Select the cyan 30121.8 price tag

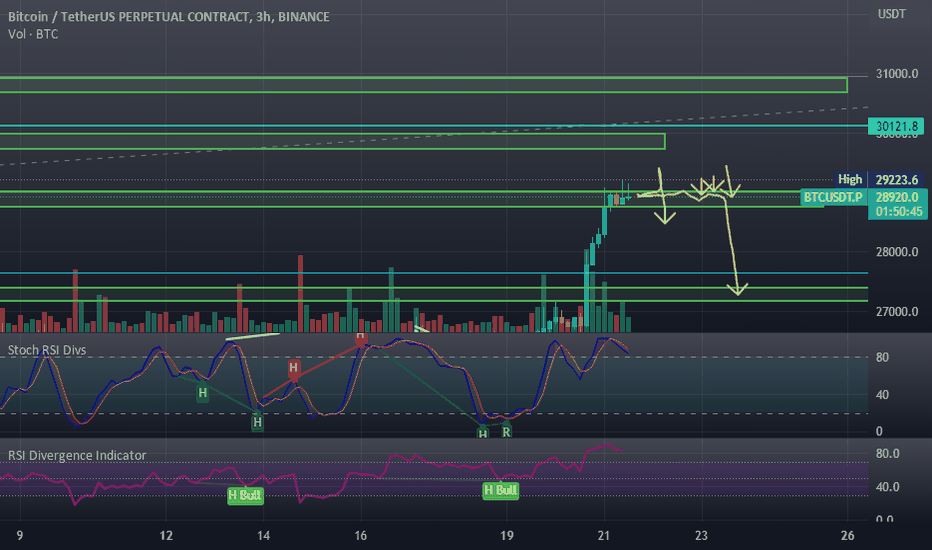tap(896, 126)
